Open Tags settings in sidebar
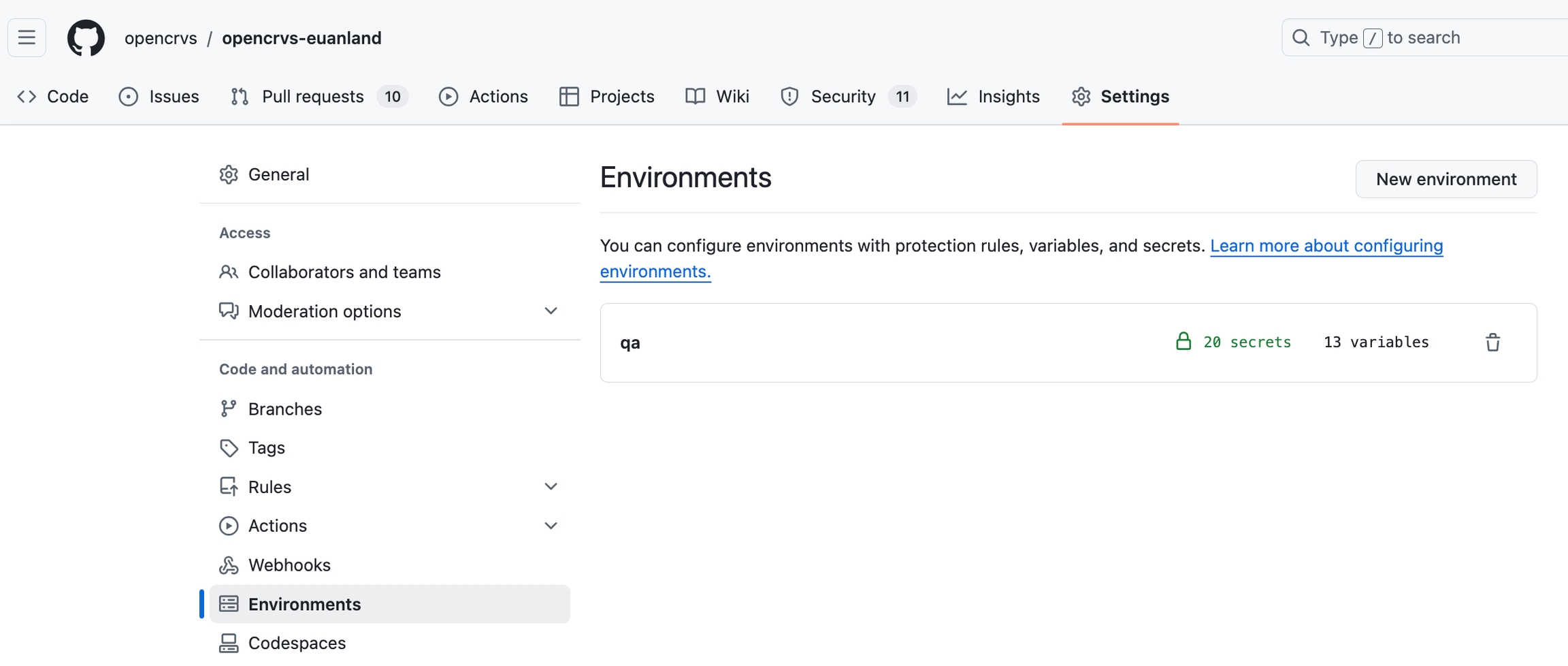Image resolution: width=1568 pixels, height=666 pixels. coord(266,448)
